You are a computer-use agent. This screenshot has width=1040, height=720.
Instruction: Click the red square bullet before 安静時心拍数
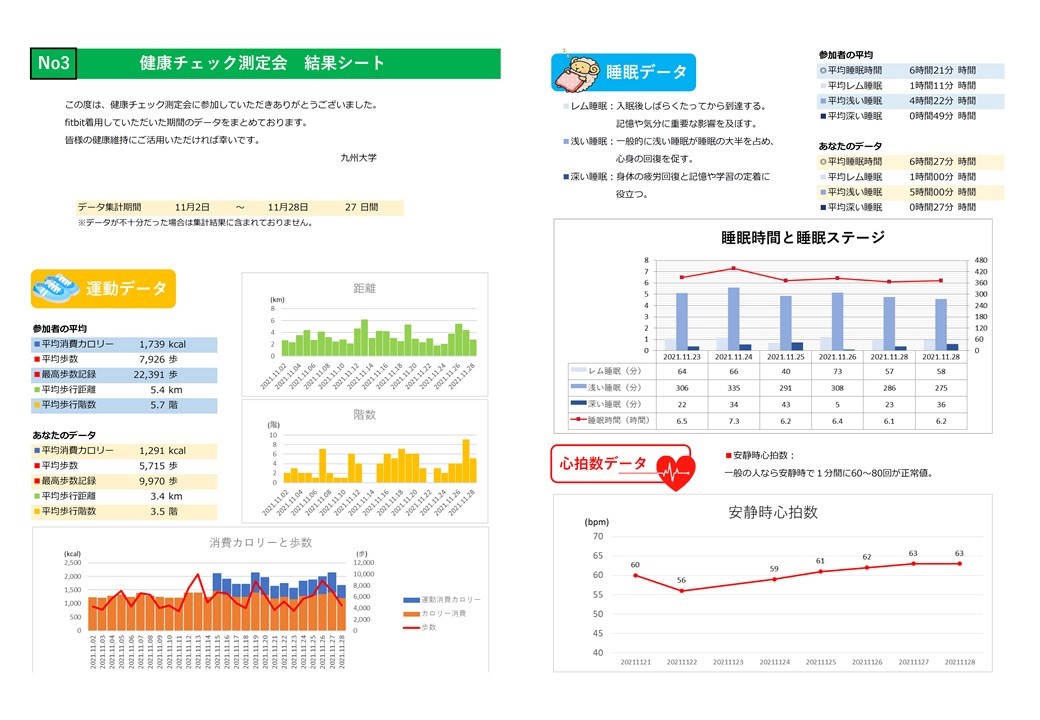(x=728, y=455)
